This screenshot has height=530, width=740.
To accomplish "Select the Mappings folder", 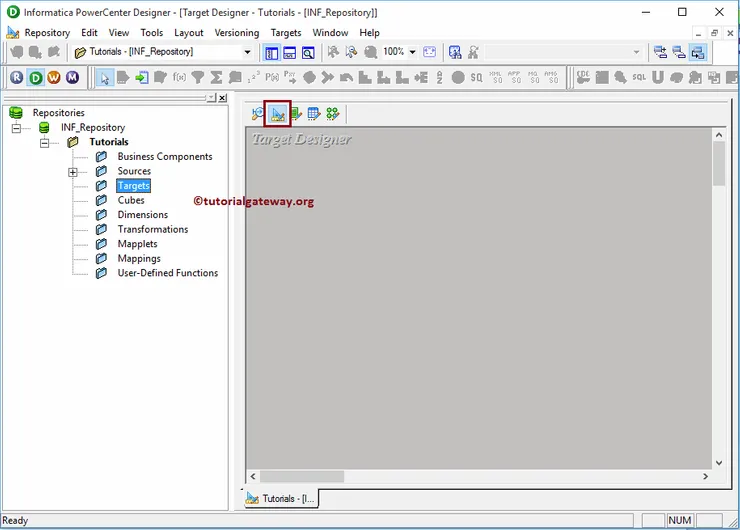I will [139, 259].
